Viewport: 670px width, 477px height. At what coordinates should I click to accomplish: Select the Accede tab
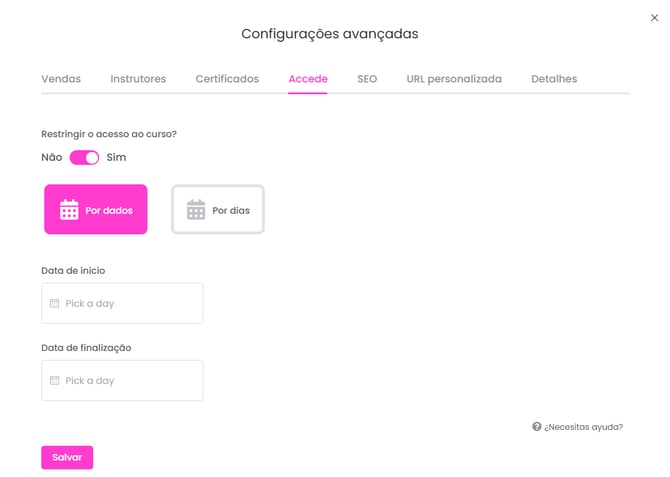[308, 79]
